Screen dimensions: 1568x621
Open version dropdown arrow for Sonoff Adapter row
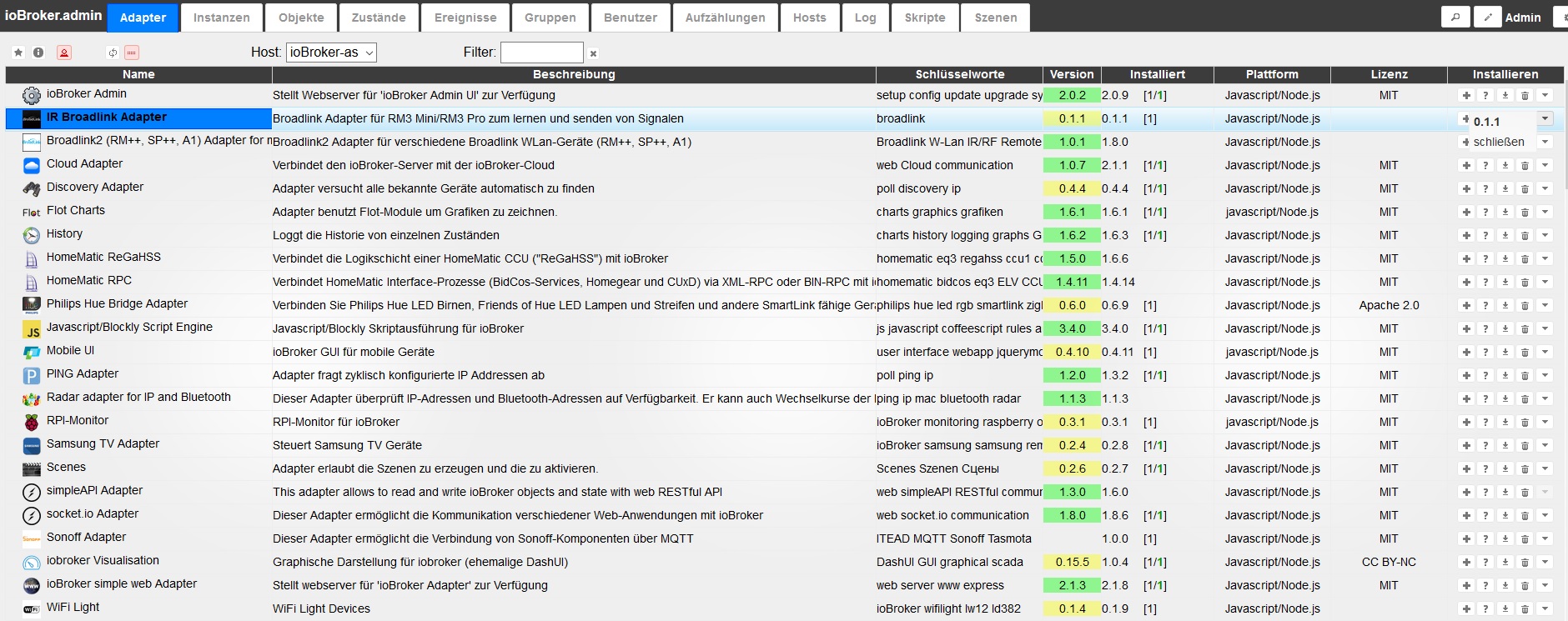point(1545,539)
